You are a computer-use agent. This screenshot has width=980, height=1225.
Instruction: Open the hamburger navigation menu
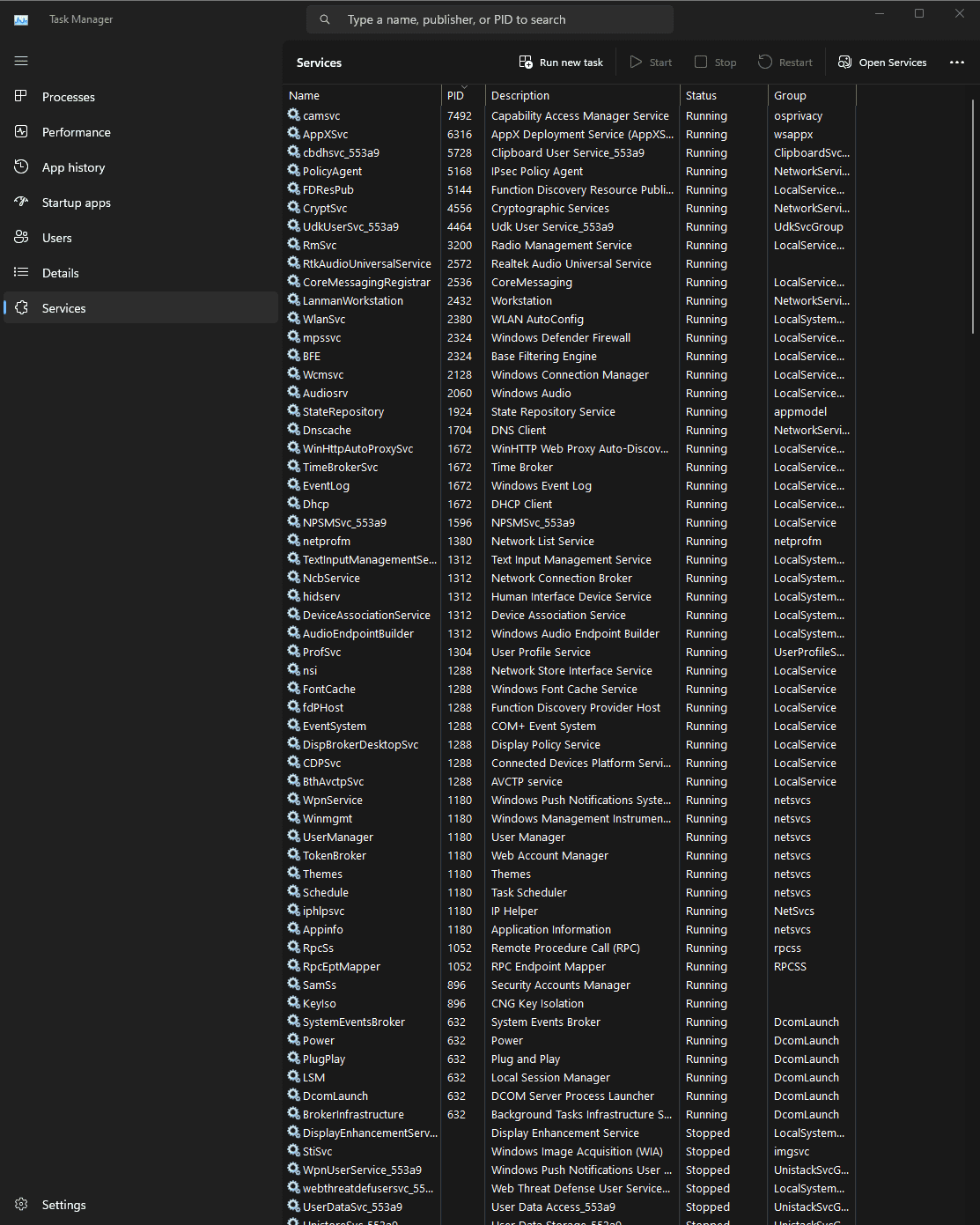point(21,61)
